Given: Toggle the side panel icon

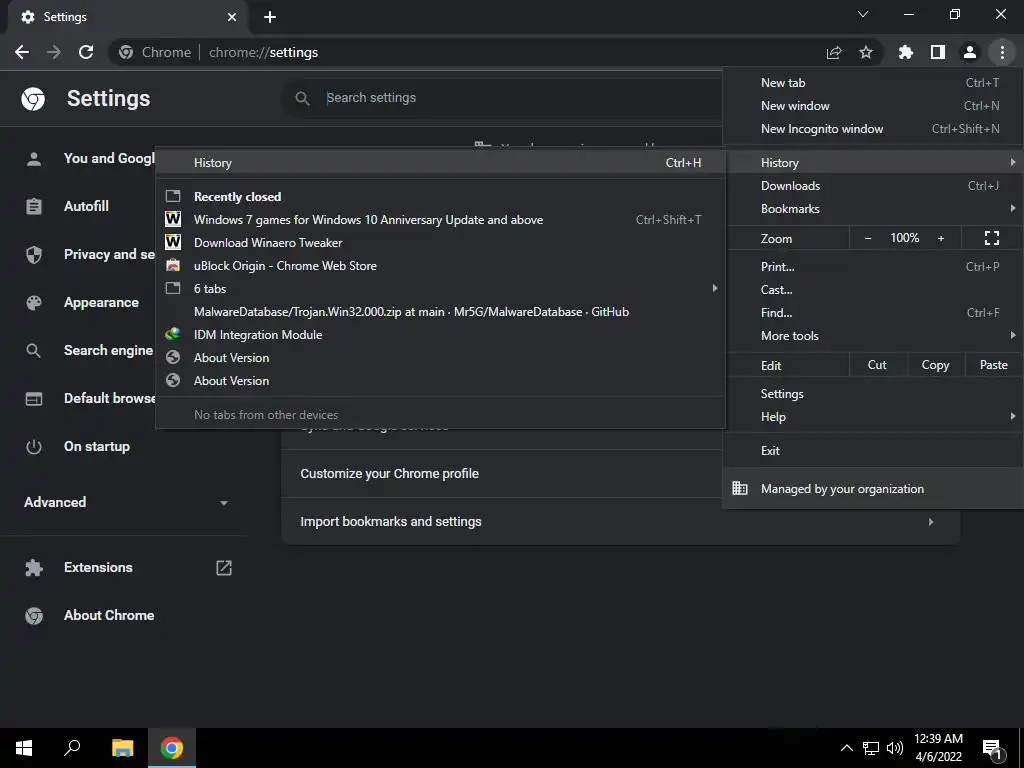Looking at the screenshot, I should point(938,52).
